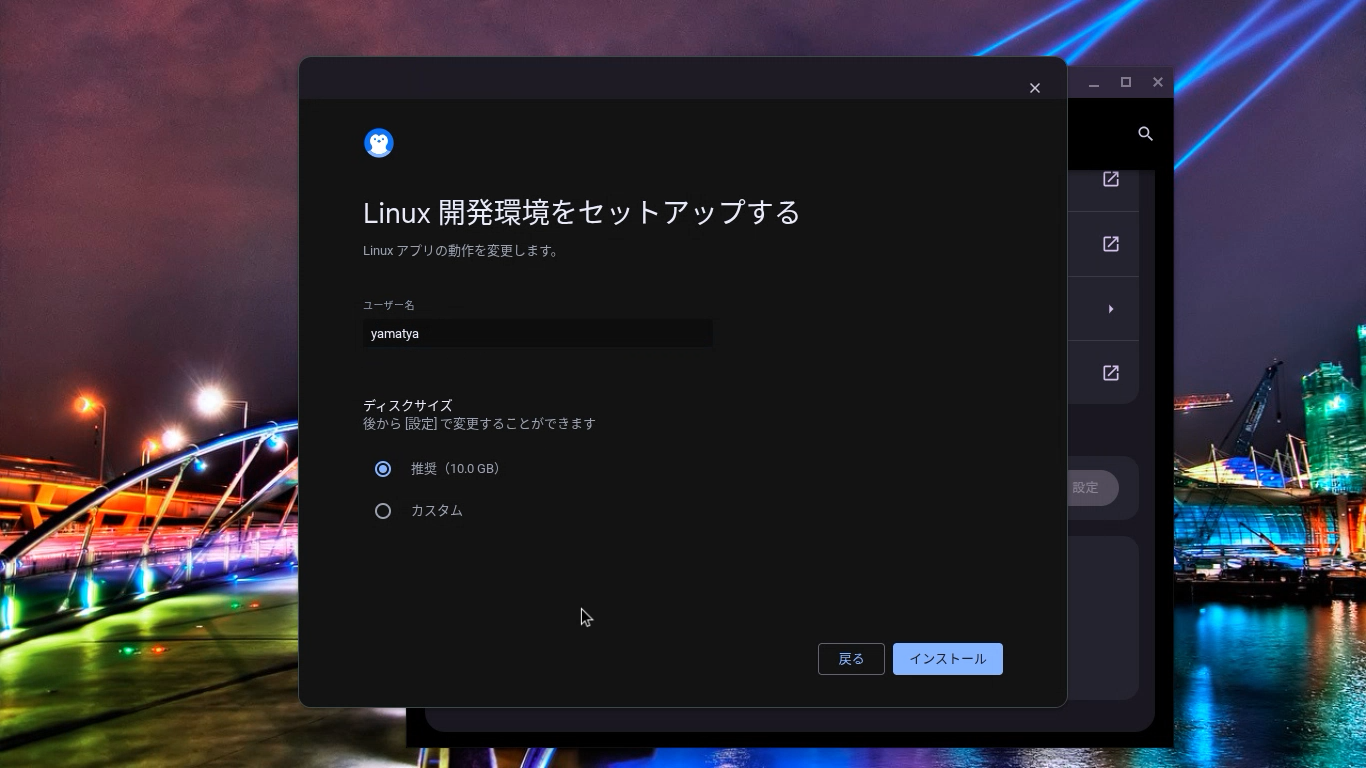Image resolution: width=1366 pixels, height=768 pixels.
Task: Click the penguin Linux logo icon
Action: tap(378, 142)
